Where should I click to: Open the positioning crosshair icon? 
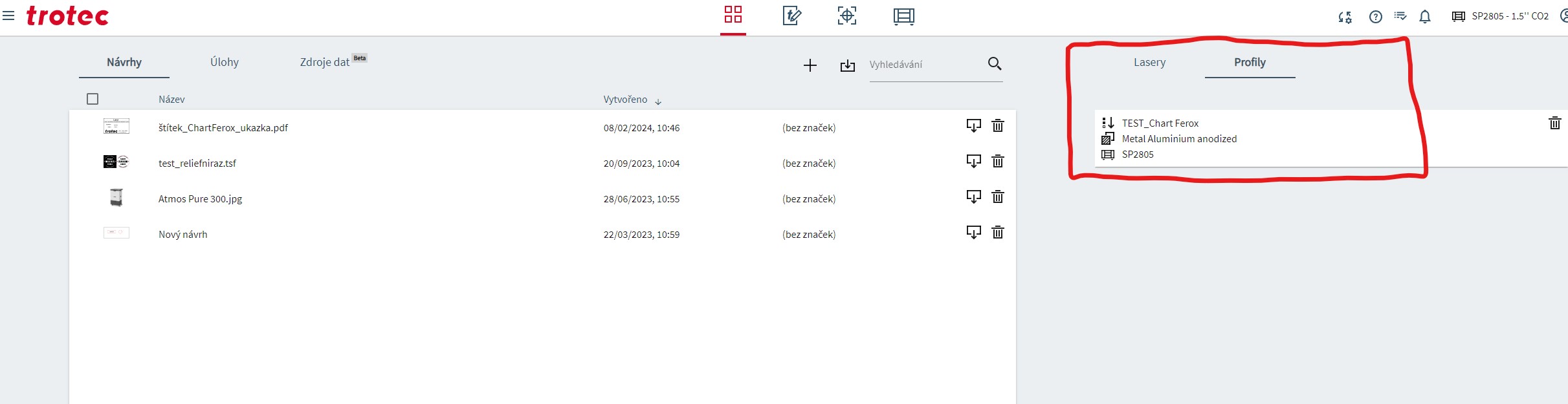(x=846, y=16)
